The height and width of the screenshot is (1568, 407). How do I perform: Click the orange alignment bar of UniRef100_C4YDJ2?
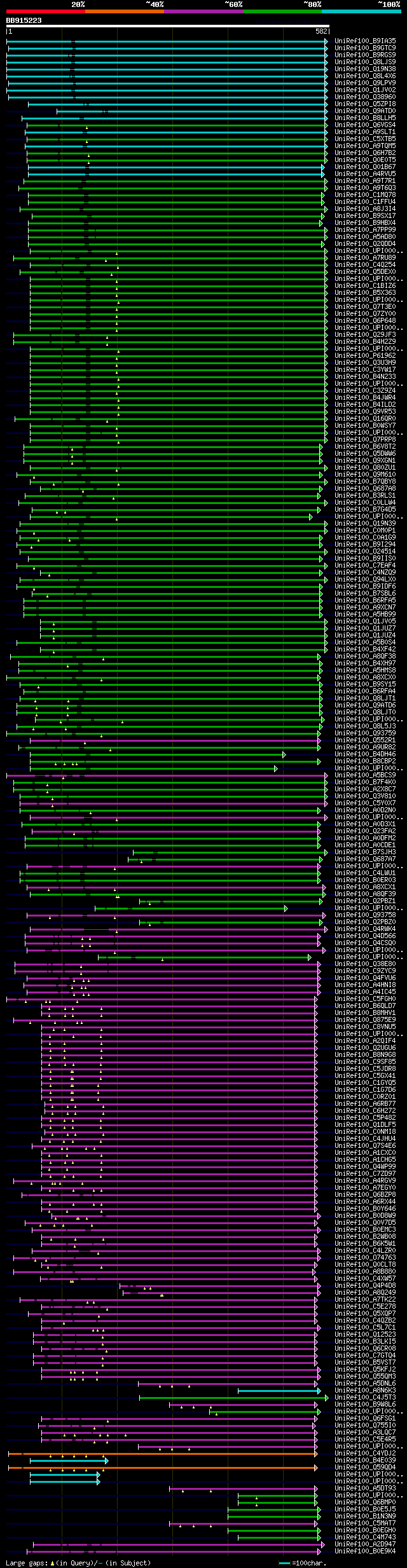click(x=163, y=1454)
